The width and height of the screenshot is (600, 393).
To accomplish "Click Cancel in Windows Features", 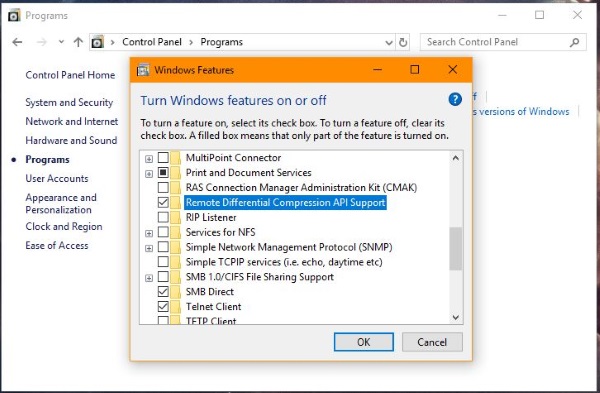I will coord(432,342).
